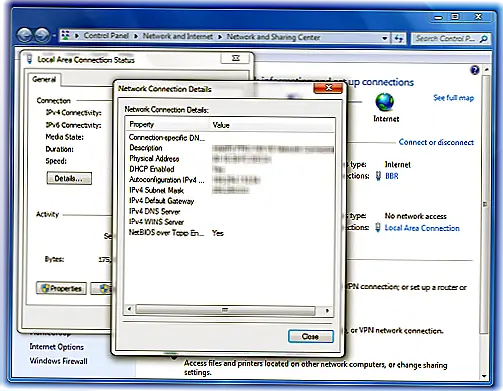This screenshot has width=503, height=391.
Task: Click the details list horizontal scrollbar thumb
Action: coord(225,310)
